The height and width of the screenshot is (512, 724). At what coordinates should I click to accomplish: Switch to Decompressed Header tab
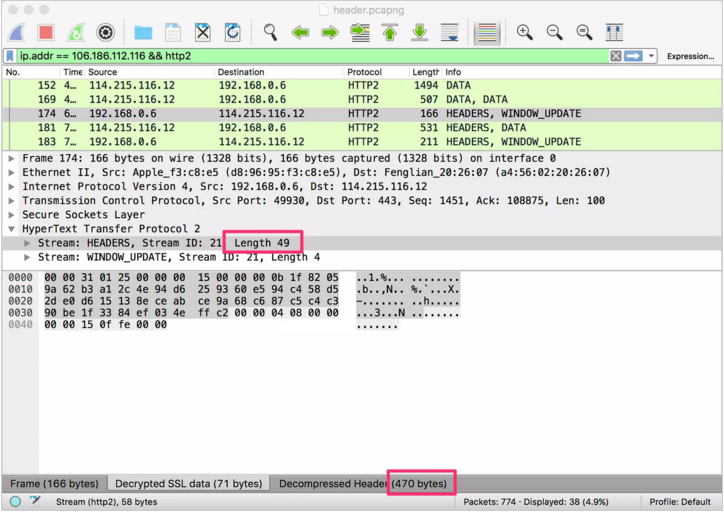(362, 484)
